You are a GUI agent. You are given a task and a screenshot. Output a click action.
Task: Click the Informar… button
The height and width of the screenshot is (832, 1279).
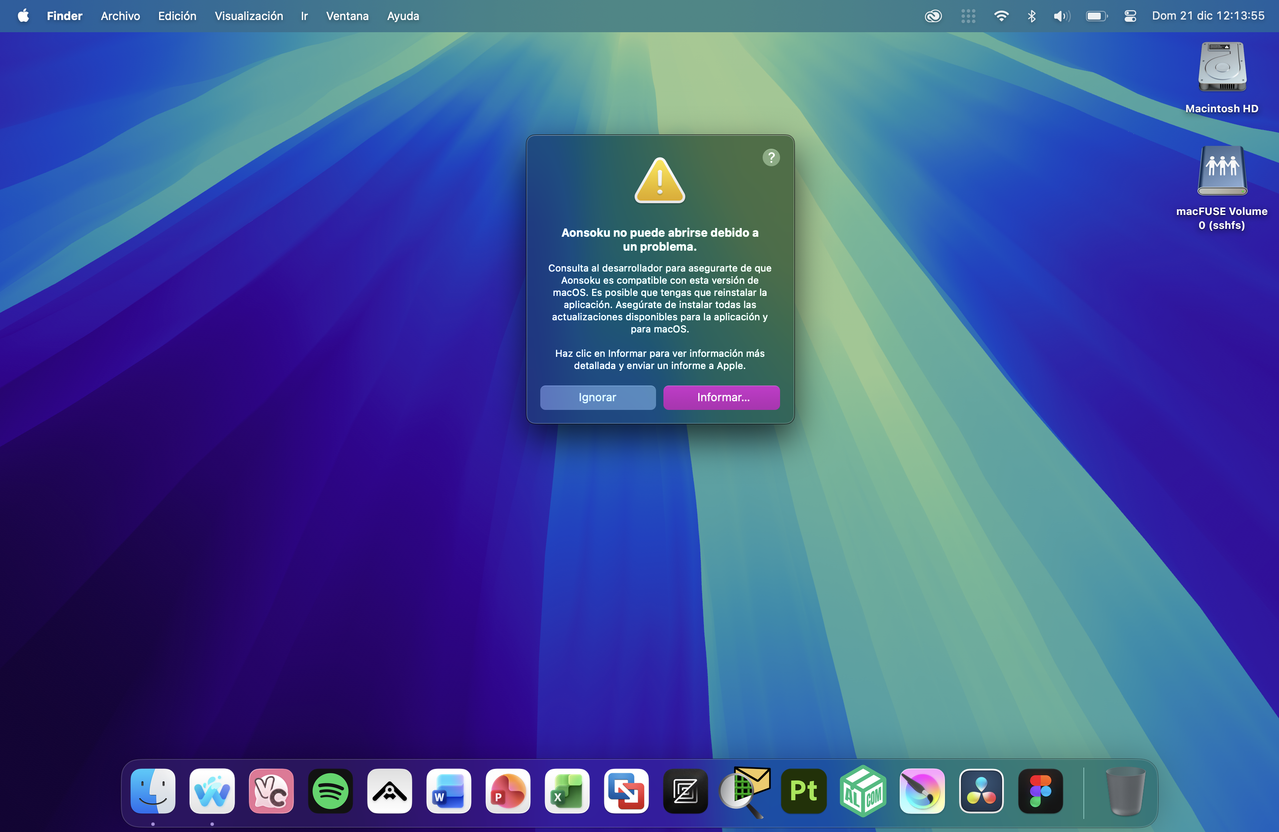[x=721, y=397]
